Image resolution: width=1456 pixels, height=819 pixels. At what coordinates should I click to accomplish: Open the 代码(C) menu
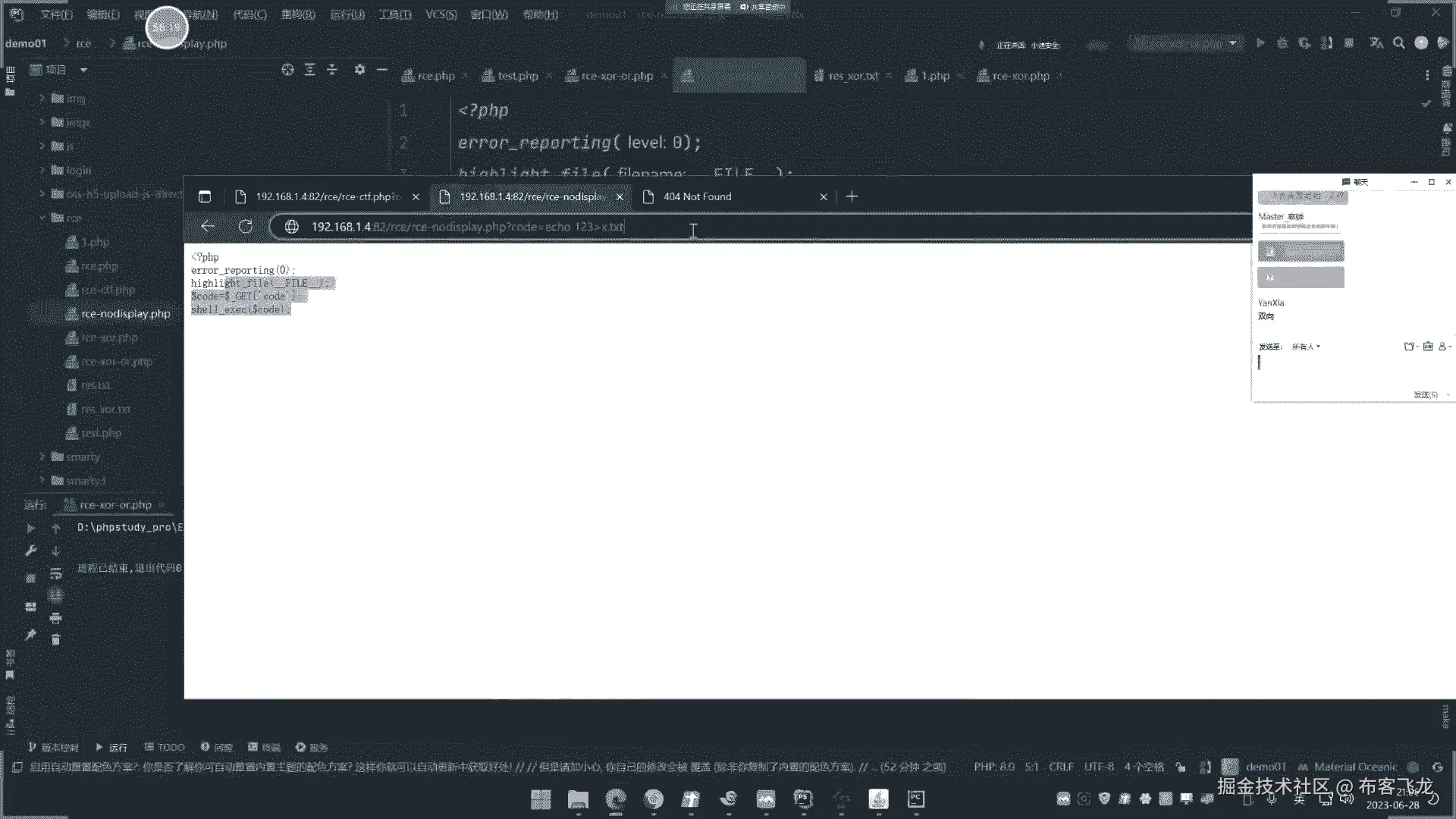pyautogui.click(x=249, y=14)
